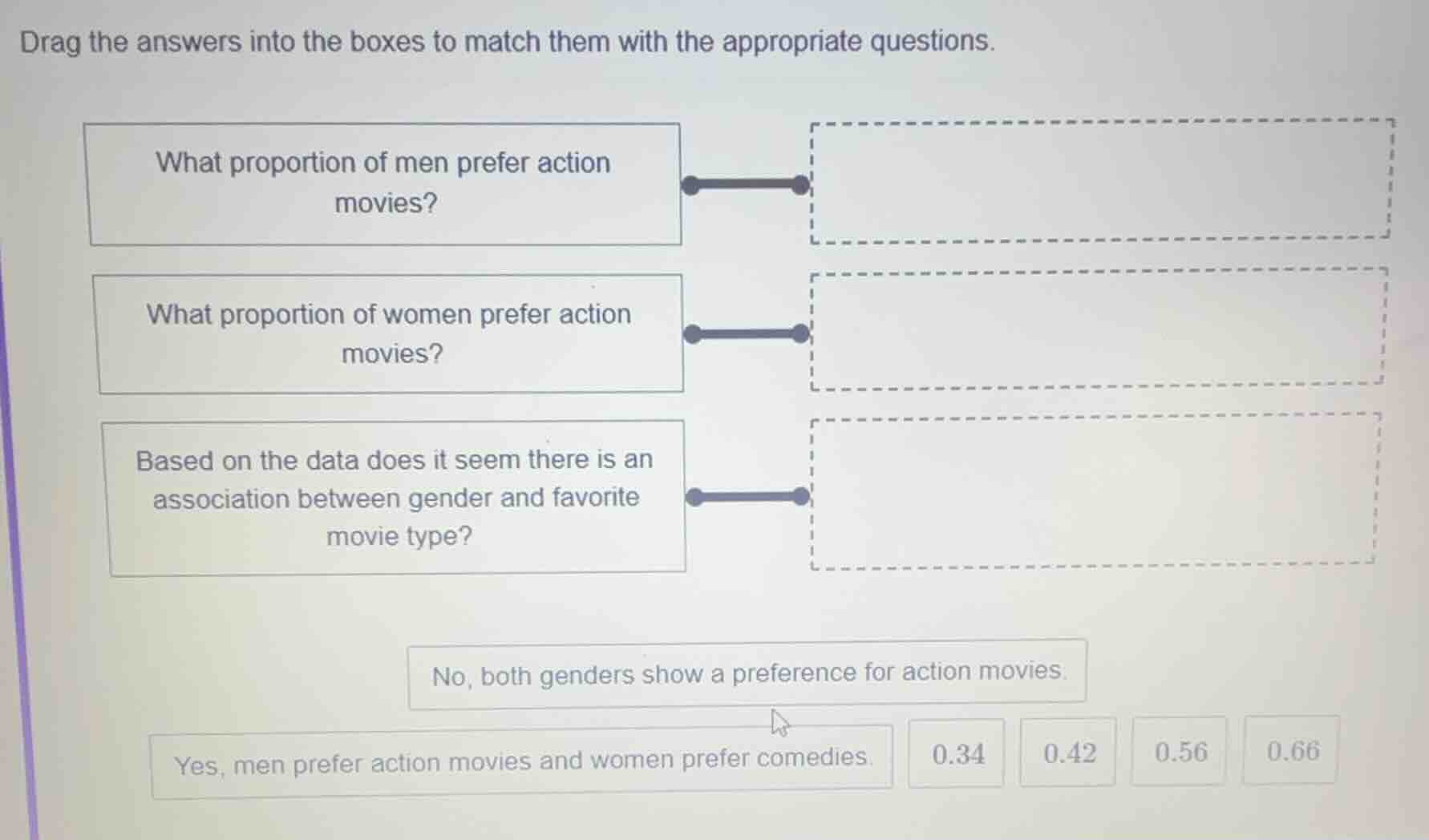1429x840 pixels.
Task: Select the question box about women preferring action movies
Action: click(389, 333)
